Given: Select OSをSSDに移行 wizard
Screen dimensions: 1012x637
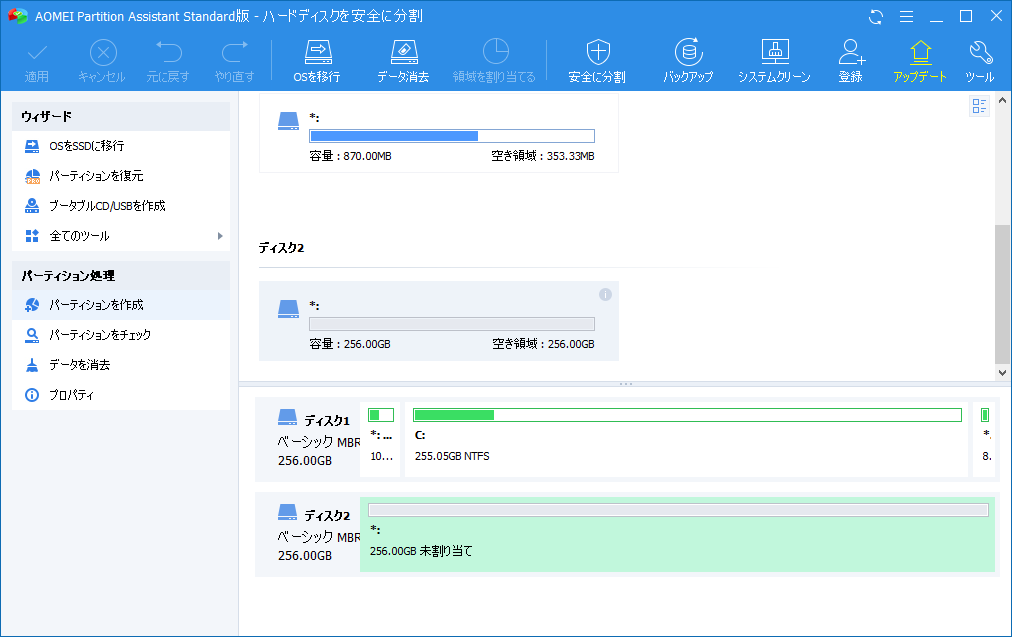Looking at the screenshot, I should 121,146.
